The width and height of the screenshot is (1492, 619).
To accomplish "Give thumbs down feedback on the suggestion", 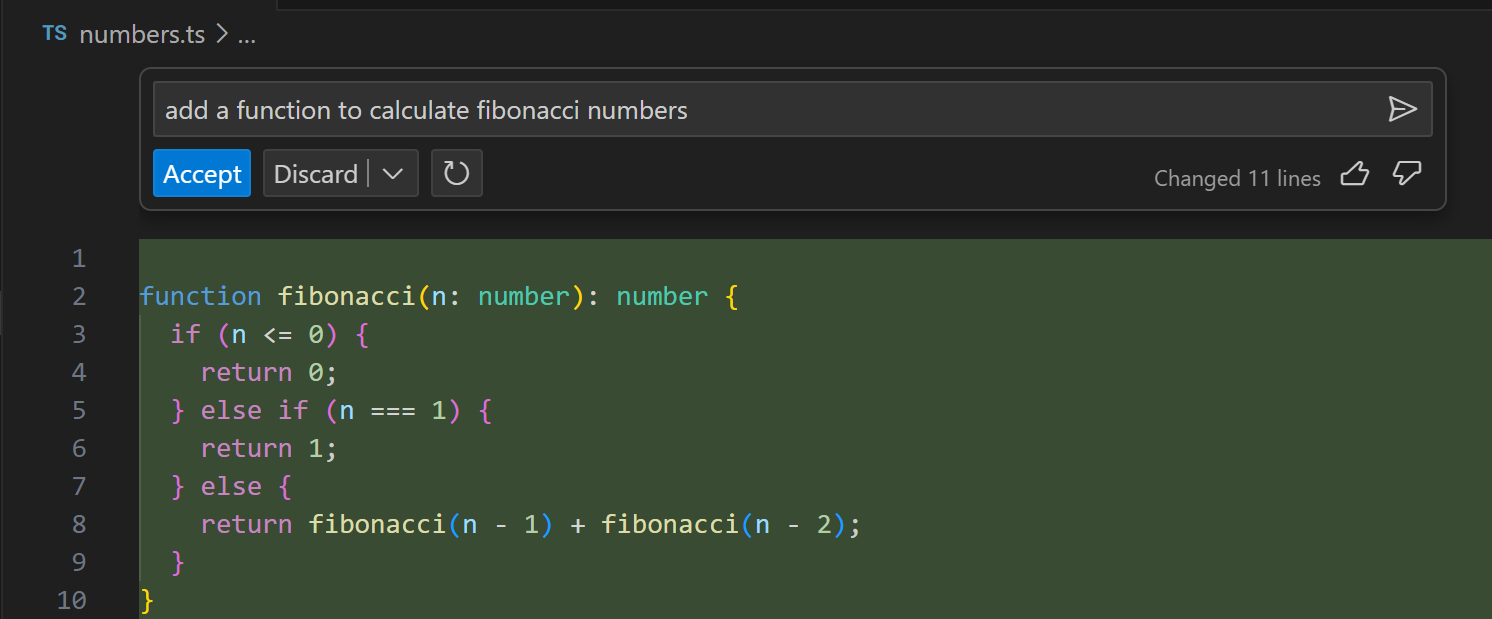I will (1406, 174).
